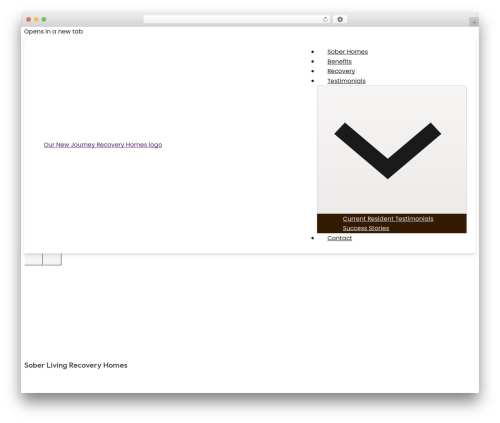Click the Our New Journey Recovery Homes logo link
This screenshot has height=423, width=500.
[x=103, y=145]
